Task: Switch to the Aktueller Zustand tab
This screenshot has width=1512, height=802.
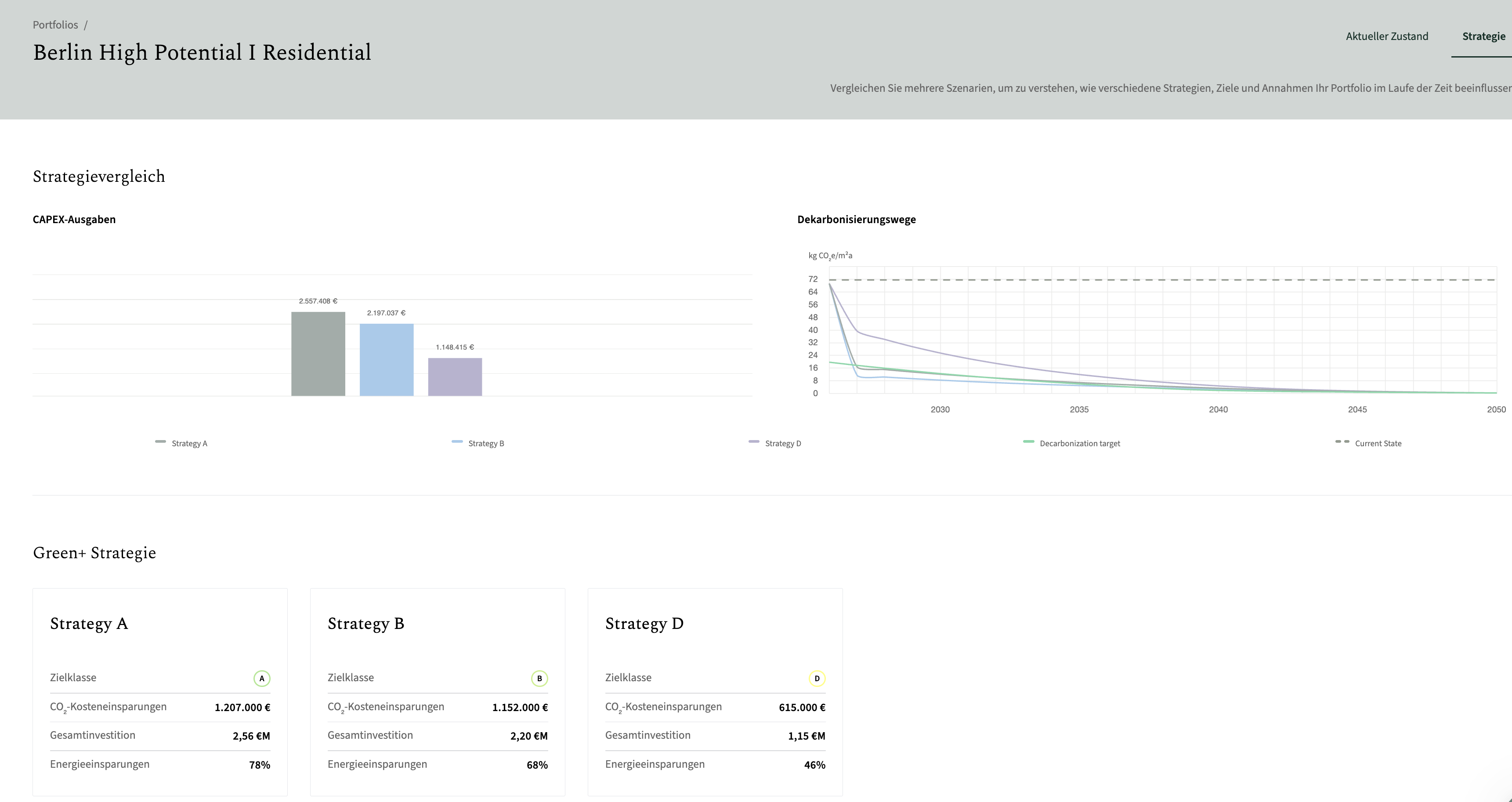Action: (x=1387, y=36)
